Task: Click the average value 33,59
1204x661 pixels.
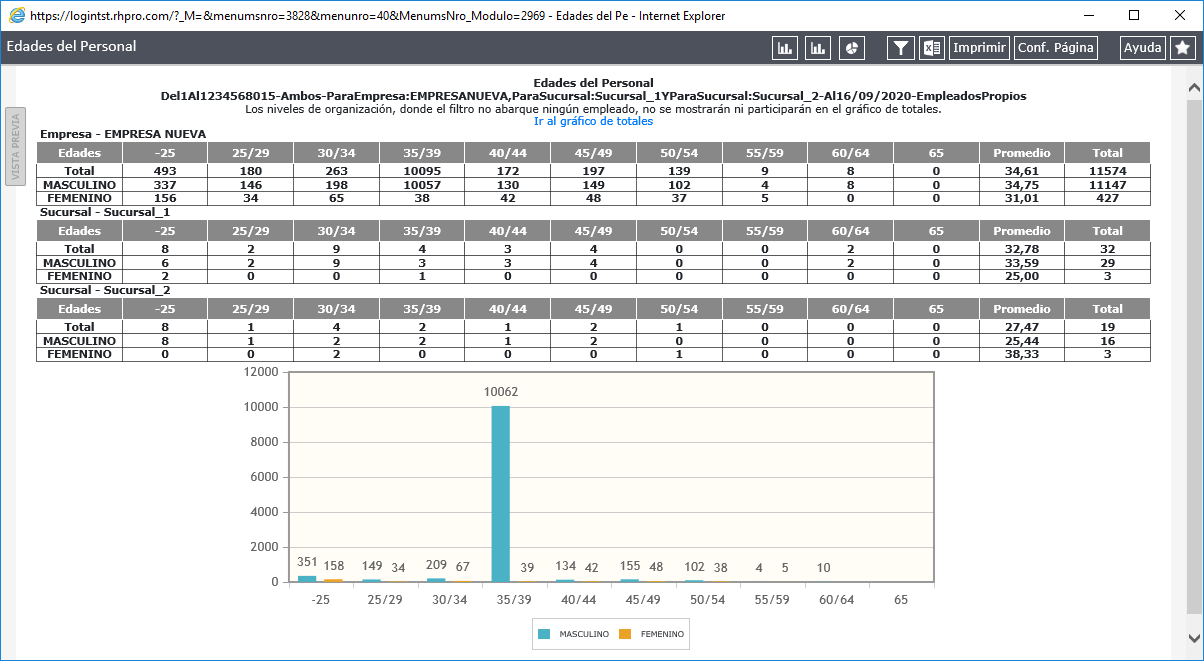Action: 1022,263
